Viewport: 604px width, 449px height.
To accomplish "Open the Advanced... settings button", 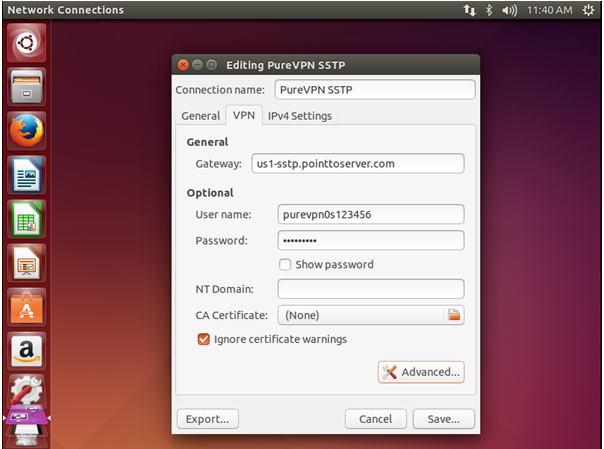I will [421, 372].
